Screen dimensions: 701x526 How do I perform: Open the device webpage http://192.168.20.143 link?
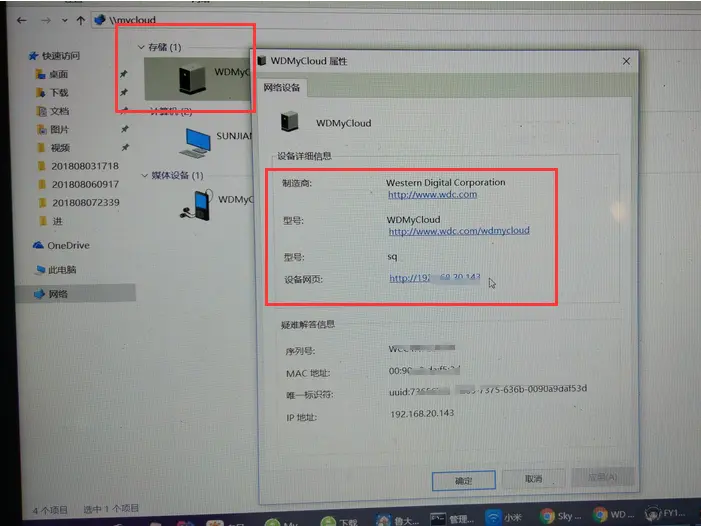click(435, 278)
